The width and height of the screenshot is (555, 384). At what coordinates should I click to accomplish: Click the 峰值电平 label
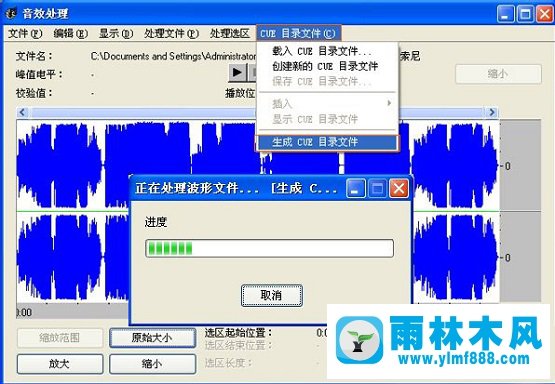pyautogui.click(x=39, y=75)
